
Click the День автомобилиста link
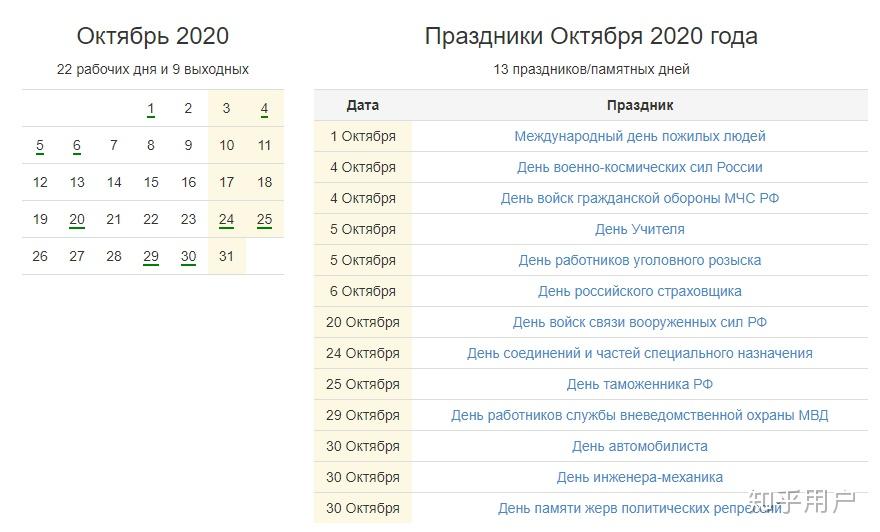639,446
